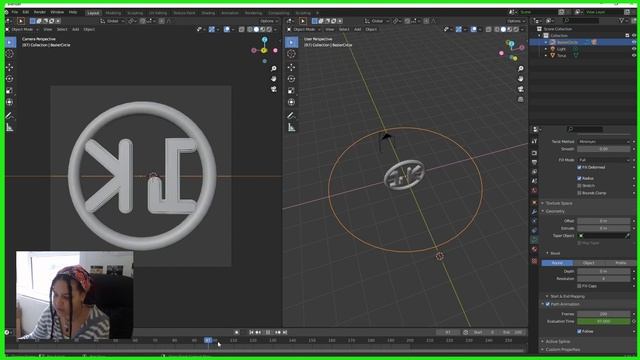Collapse the Geometry panel

coord(555,211)
